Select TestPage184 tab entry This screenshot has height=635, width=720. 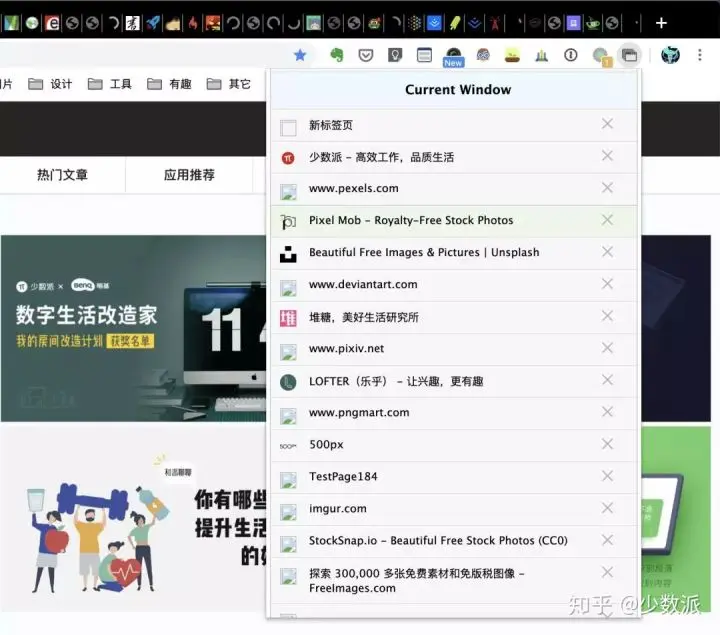click(454, 477)
